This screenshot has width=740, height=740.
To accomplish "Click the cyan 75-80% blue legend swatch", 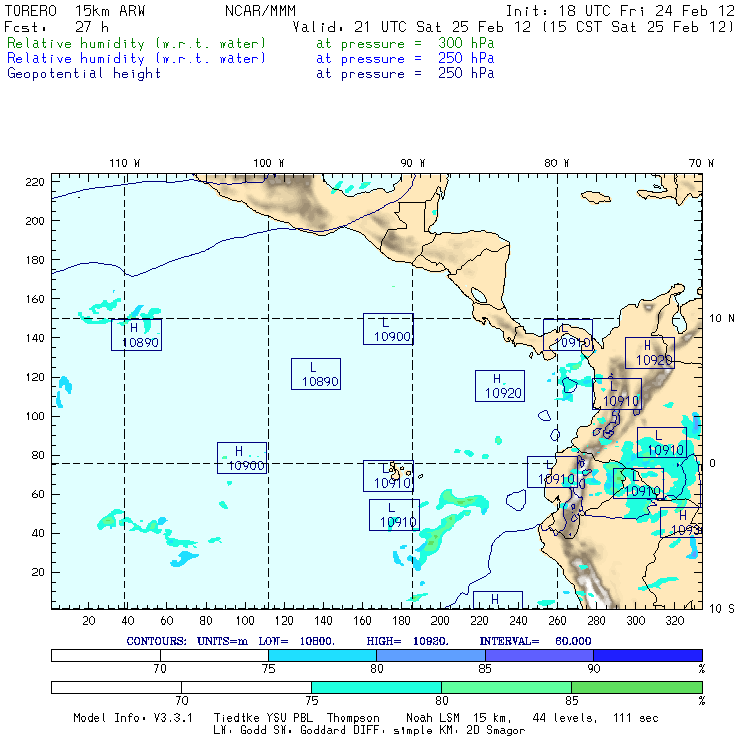I will click(x=322, y=655).
